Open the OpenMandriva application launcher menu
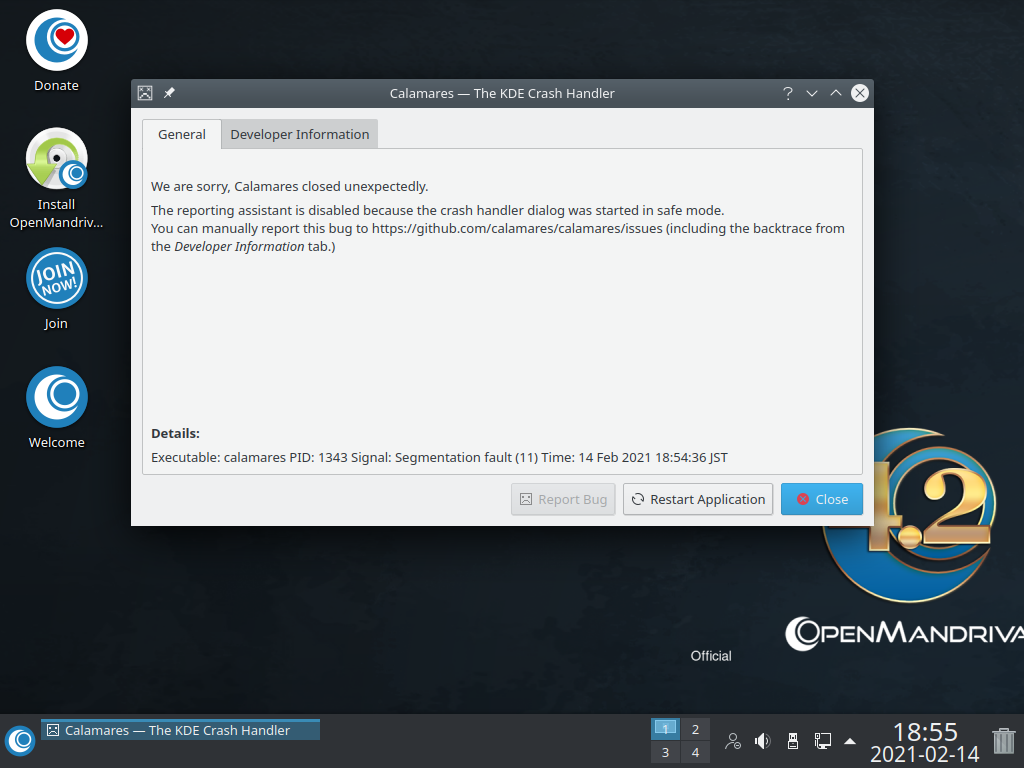Image resolution: width=1024 pixels, height=768 pixels. tap(20, 741)
